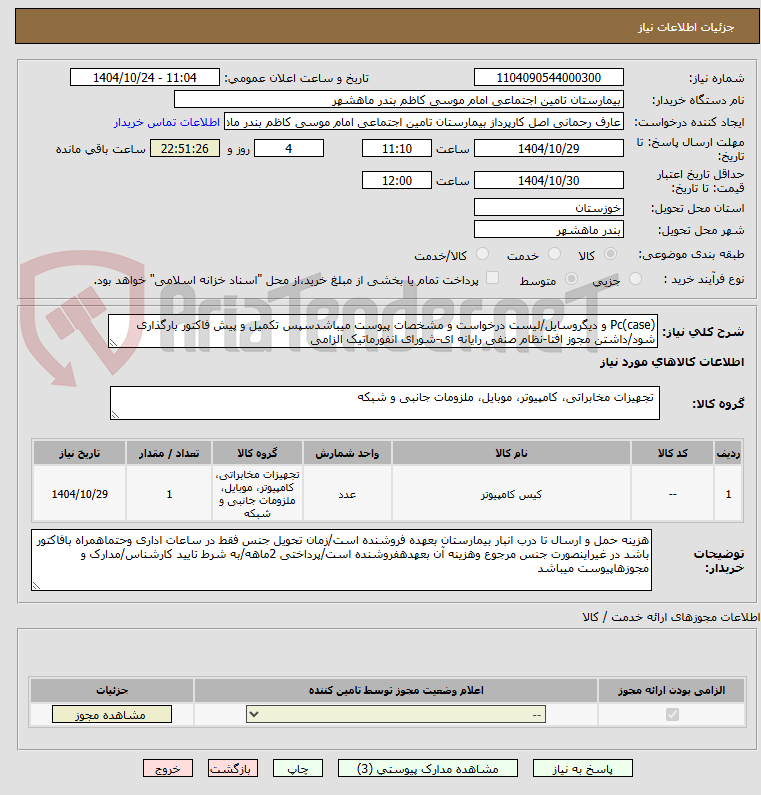Image resolution: width=761 pixels, height=795 pixels.
Task: Click the price validity date 1404/10/30 field
Action: tap(549, 180)
